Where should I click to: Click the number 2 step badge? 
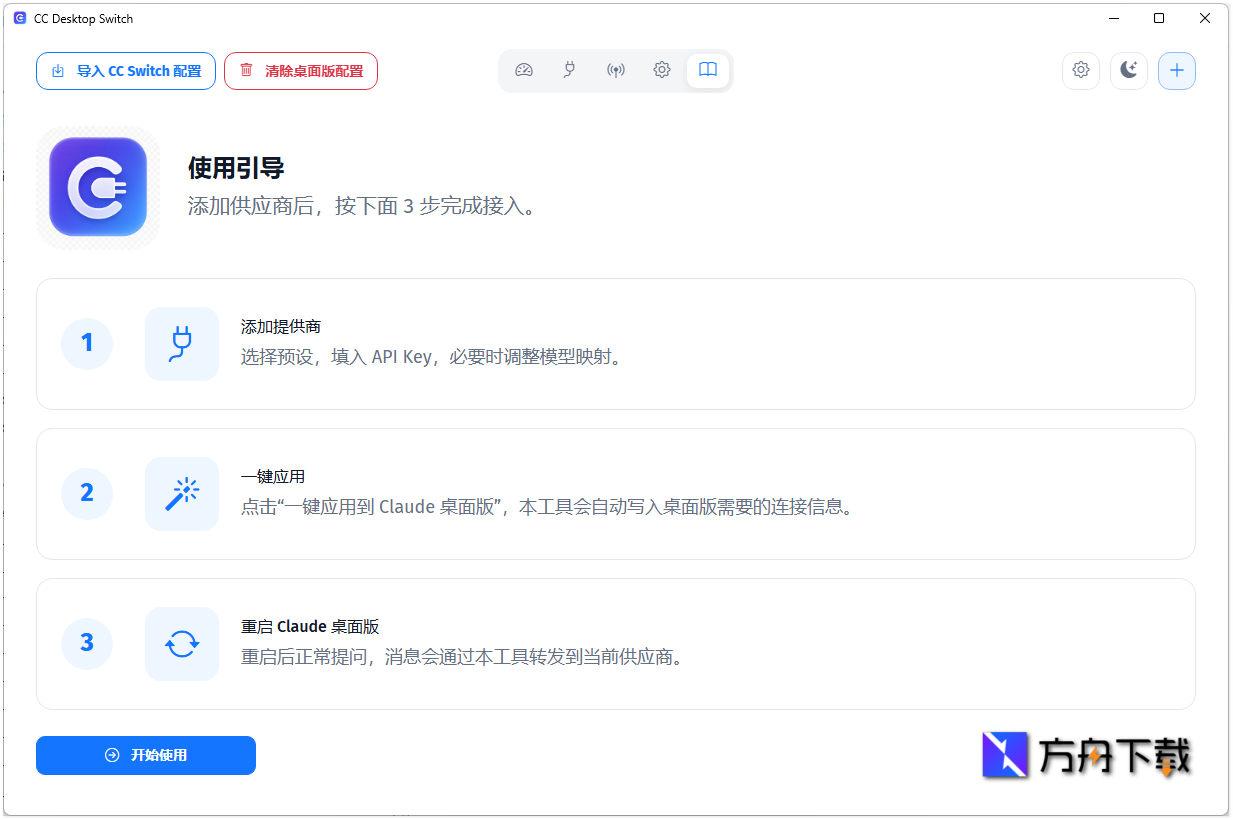(87, 493)
